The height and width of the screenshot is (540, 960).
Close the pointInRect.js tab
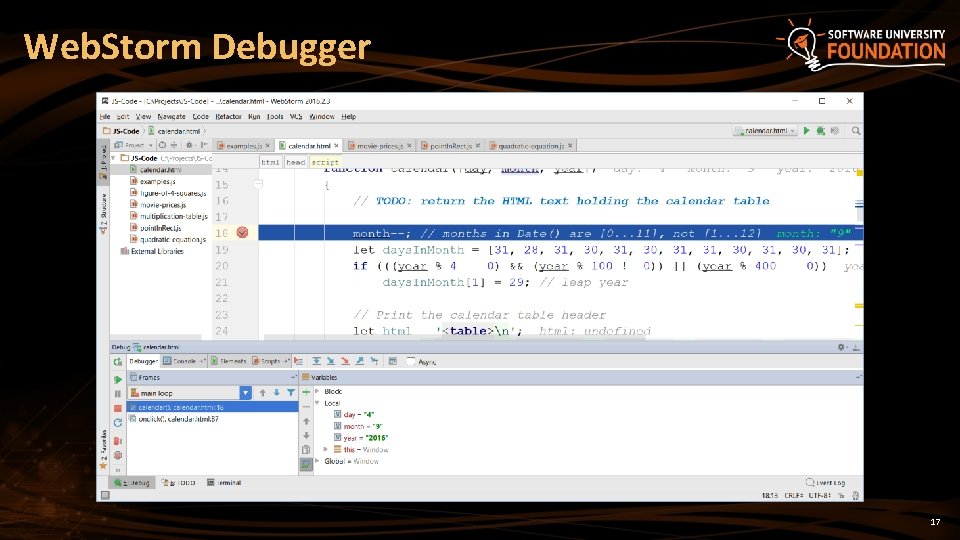coord(478,146)
